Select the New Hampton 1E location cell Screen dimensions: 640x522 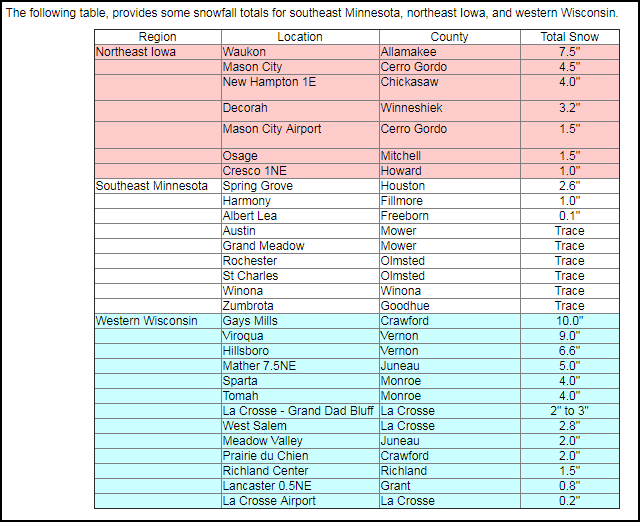coord(300,88)
